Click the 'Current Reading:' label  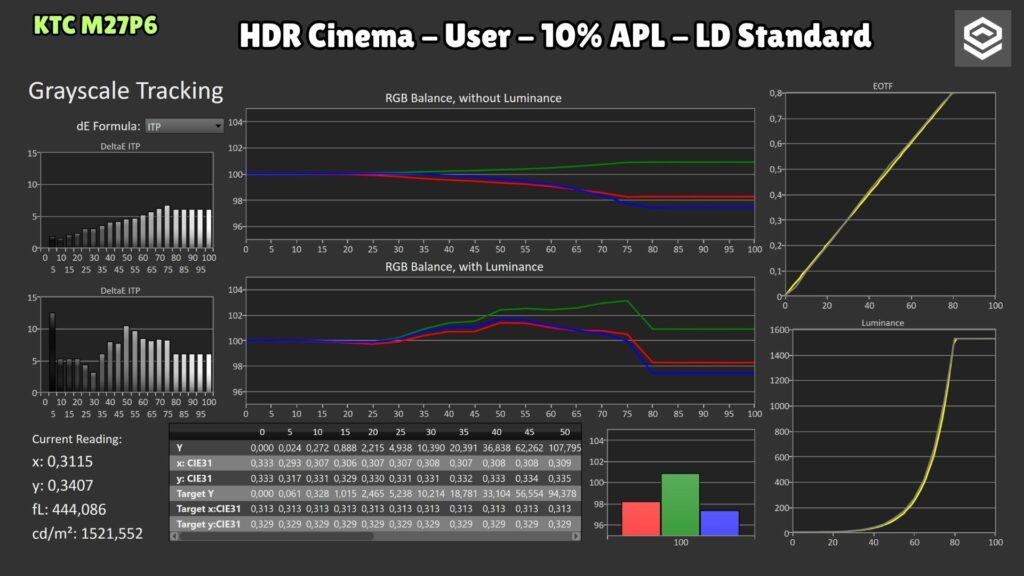(x=77, y=439)
